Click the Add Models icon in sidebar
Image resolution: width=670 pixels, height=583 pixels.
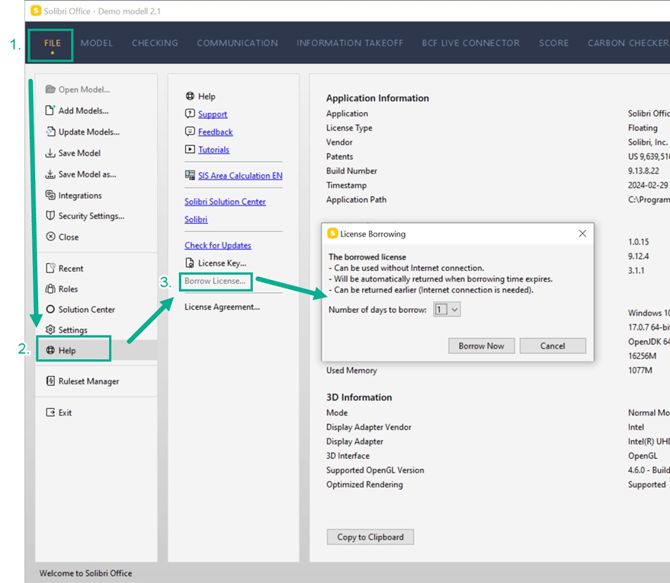50,111
